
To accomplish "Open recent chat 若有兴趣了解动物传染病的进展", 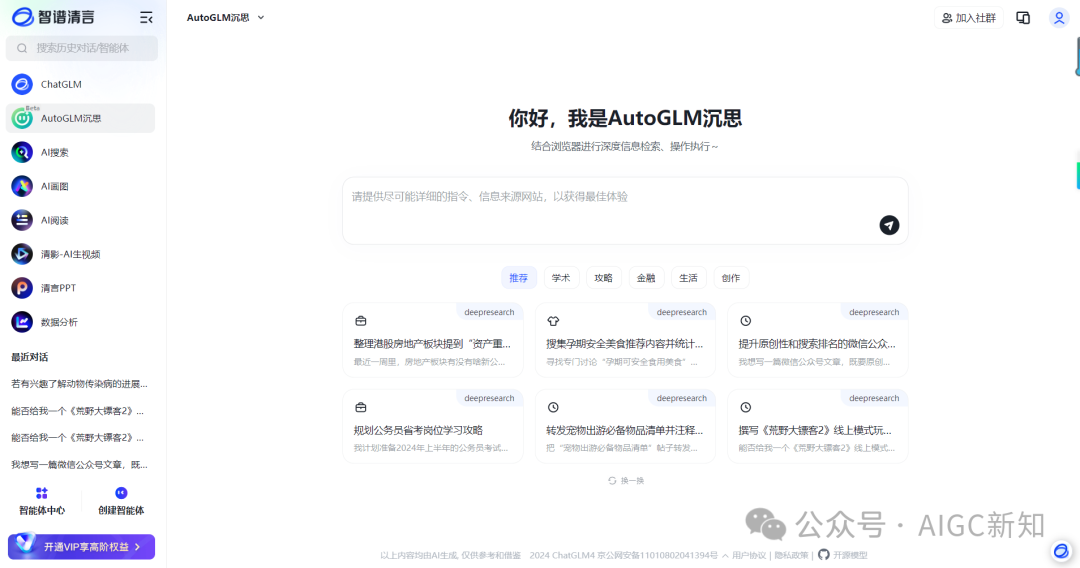I will [x=80, y=383].
